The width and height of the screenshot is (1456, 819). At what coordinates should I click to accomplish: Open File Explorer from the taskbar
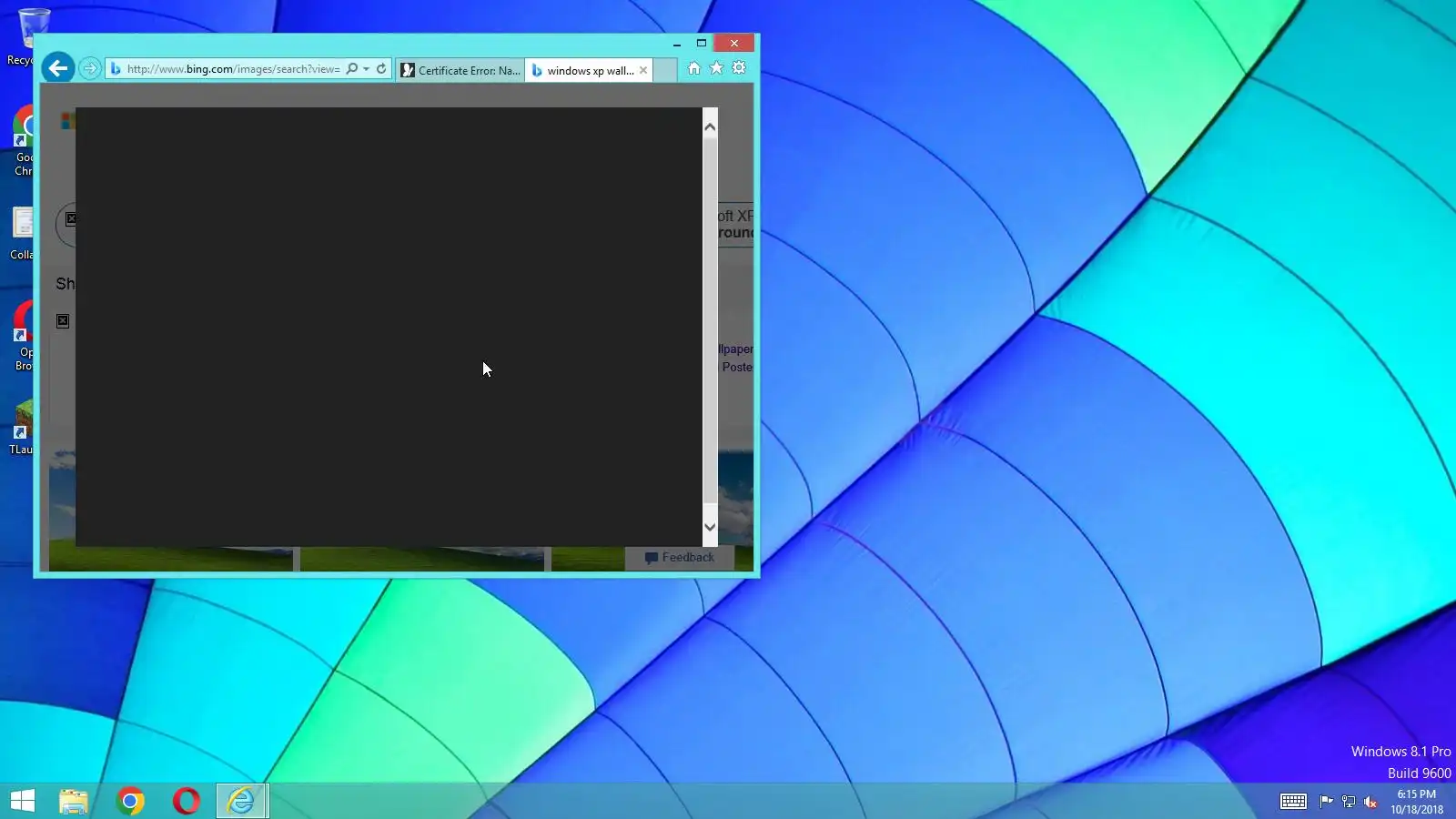[x=74, y=801]
